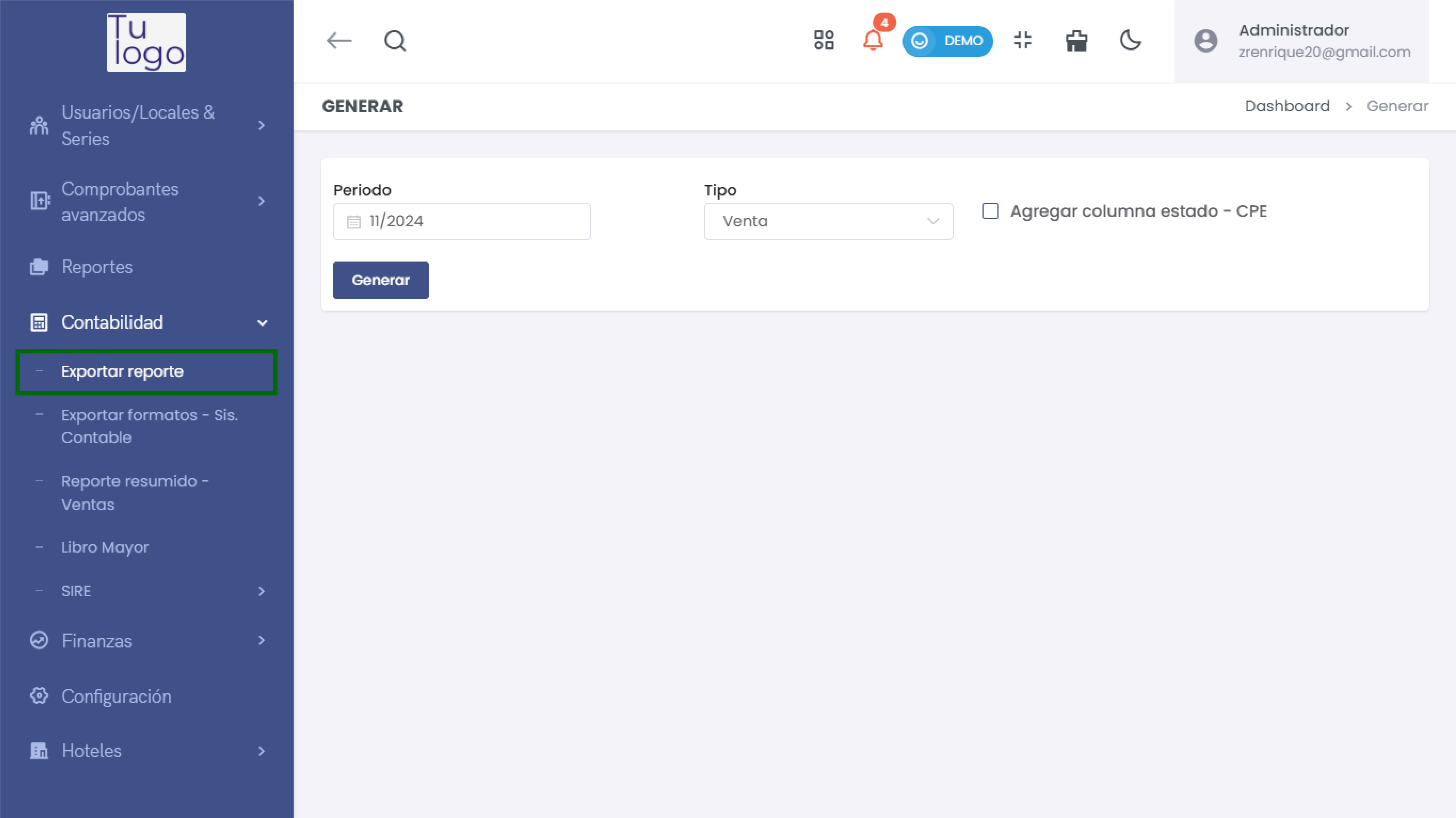
Task: Open the apps grid icon
Action: point(824,41)
